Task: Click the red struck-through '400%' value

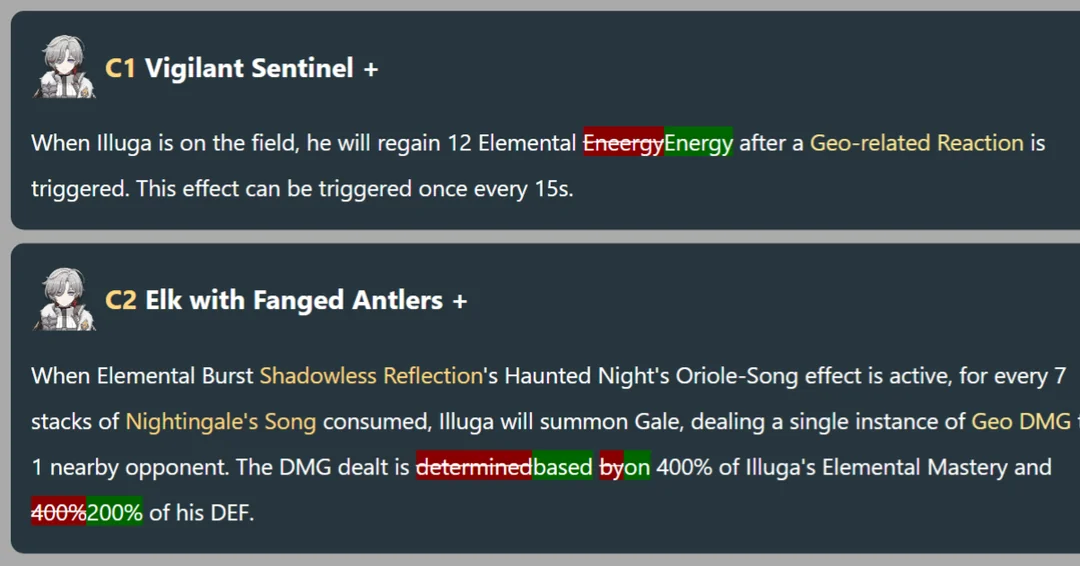Action: (x=59, y=512)
